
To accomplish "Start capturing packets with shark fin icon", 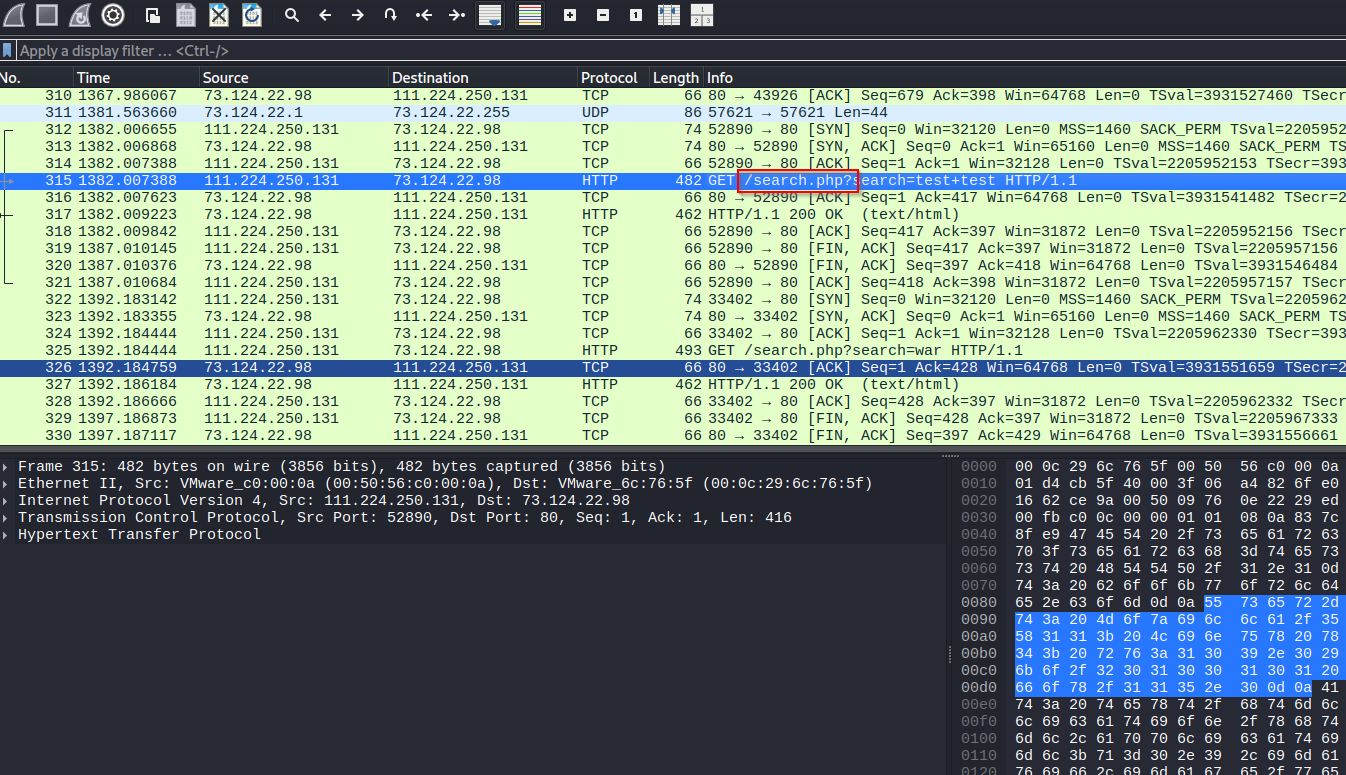I will tap(13, 15).
